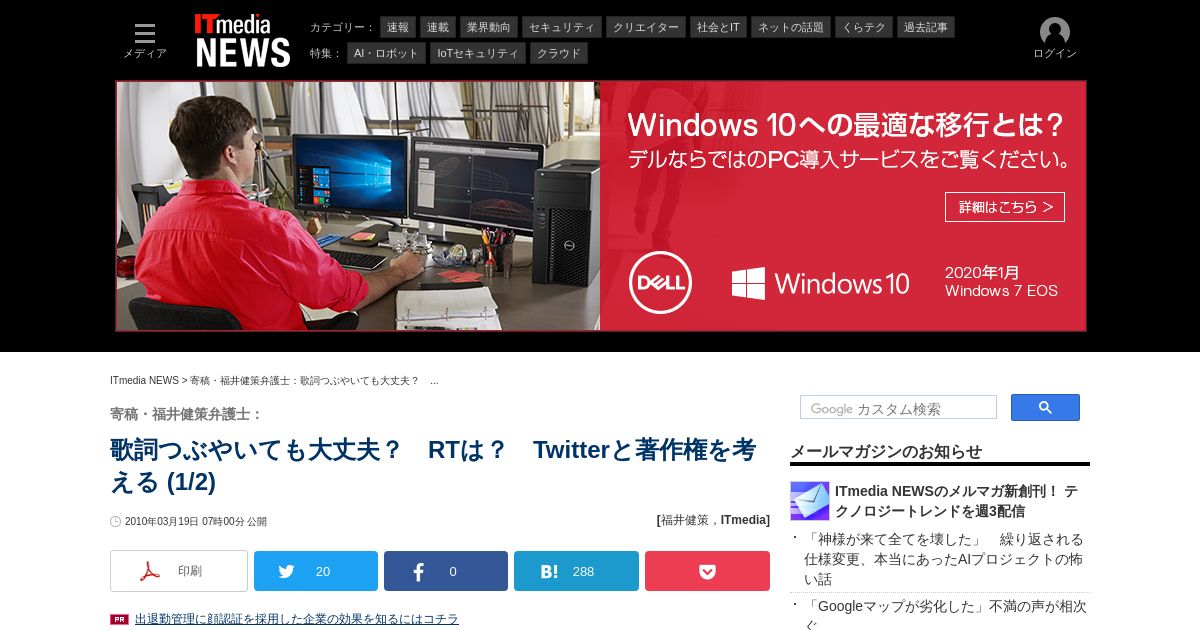
Task: Open the IoTセキュリティ feature
Action: click(x=478, y=53)
